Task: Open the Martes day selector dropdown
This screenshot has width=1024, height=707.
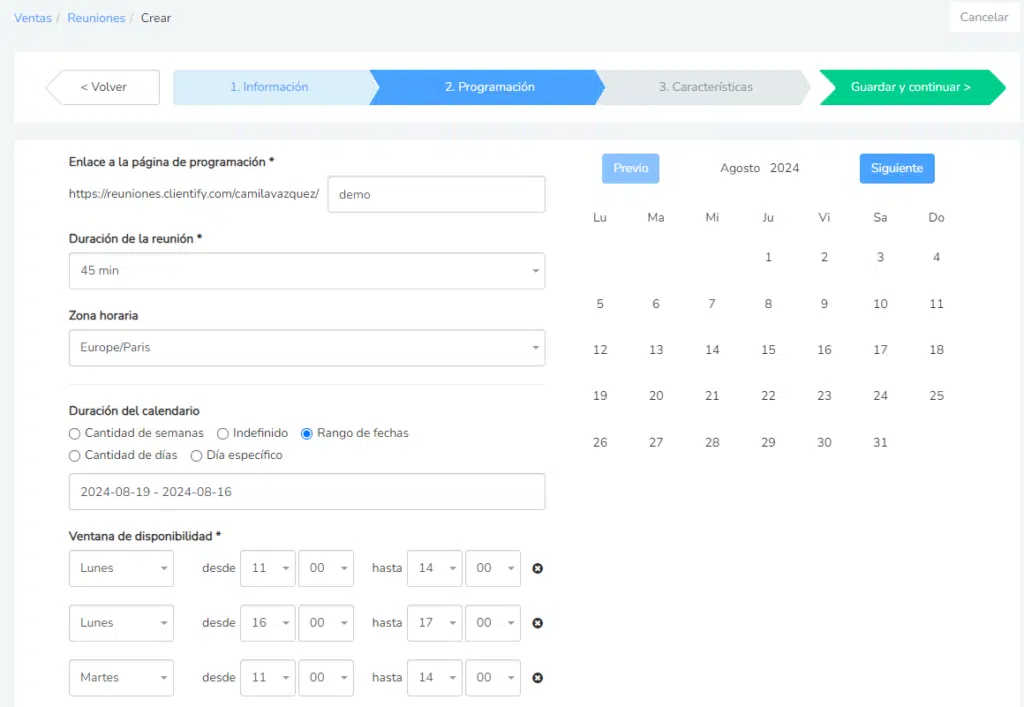Action: click(121, 678)
